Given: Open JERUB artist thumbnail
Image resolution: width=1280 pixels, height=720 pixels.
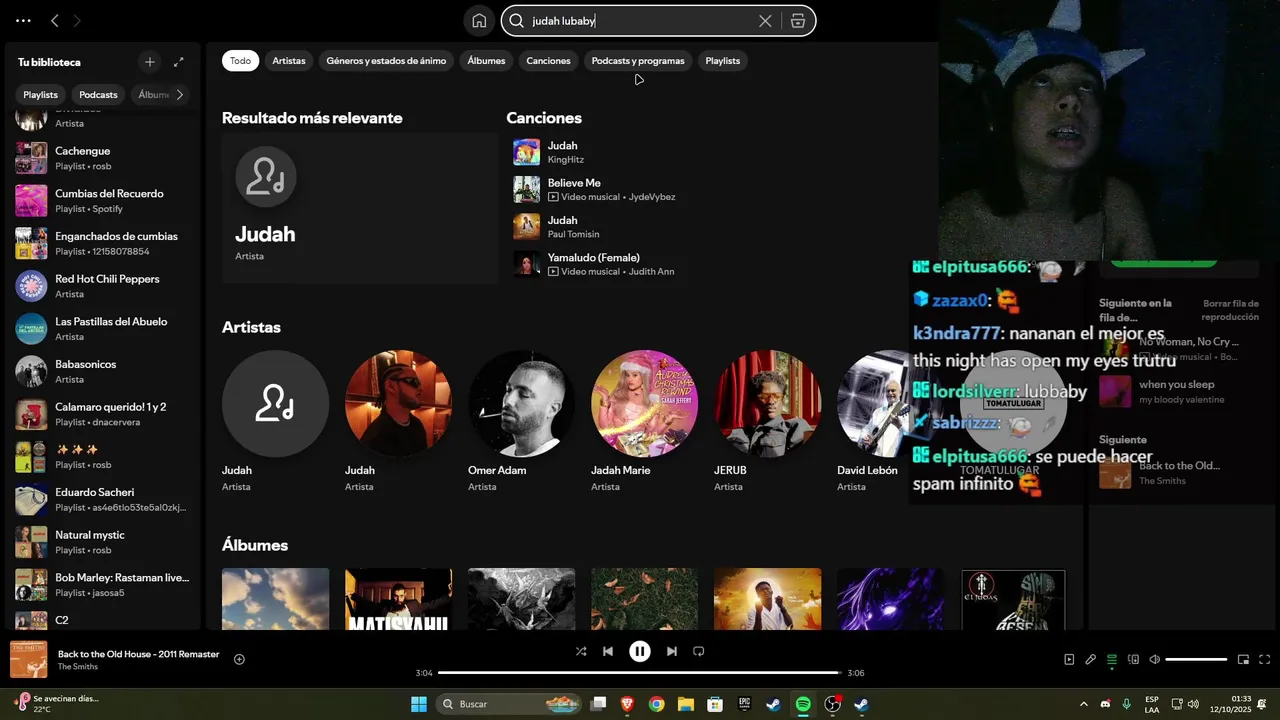Looking at the screenshot, I should point(767,403).
